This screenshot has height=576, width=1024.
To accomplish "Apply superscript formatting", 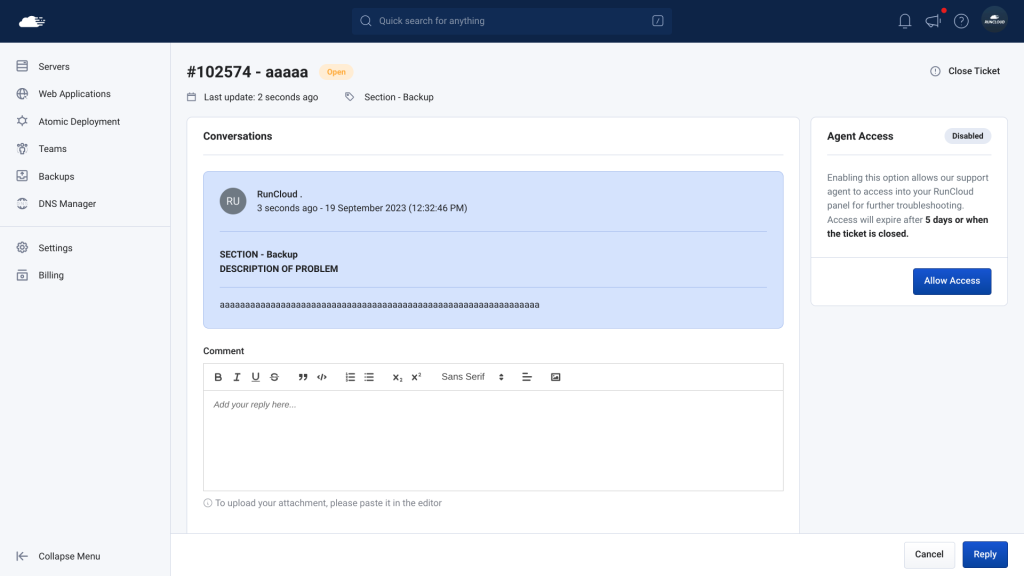I will (416, 377).
